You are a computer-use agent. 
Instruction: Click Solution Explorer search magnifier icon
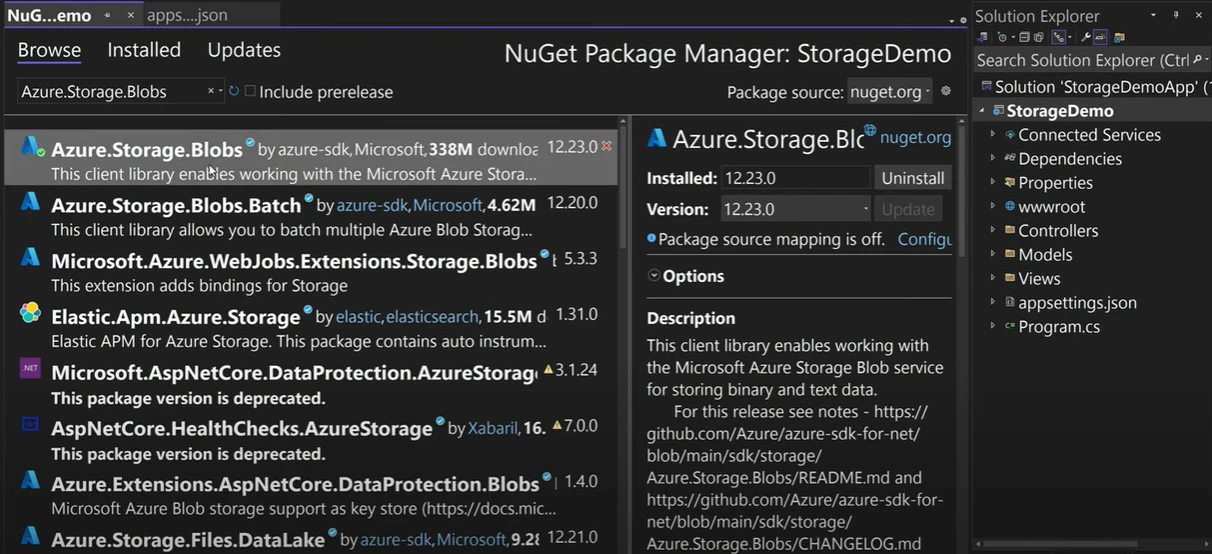coord(1197,59)
